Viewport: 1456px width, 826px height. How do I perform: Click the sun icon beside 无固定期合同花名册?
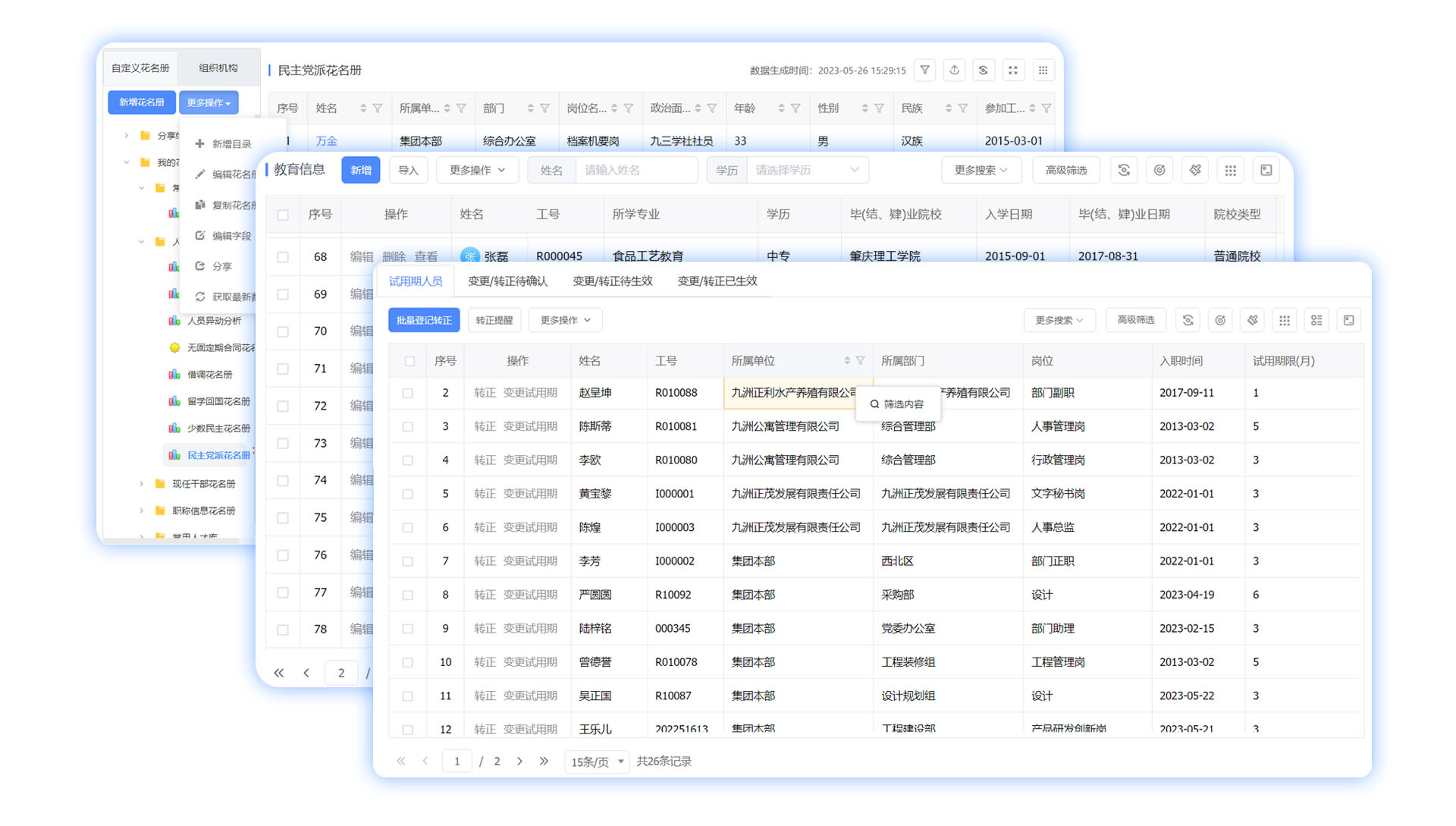[x=174, y=347]
